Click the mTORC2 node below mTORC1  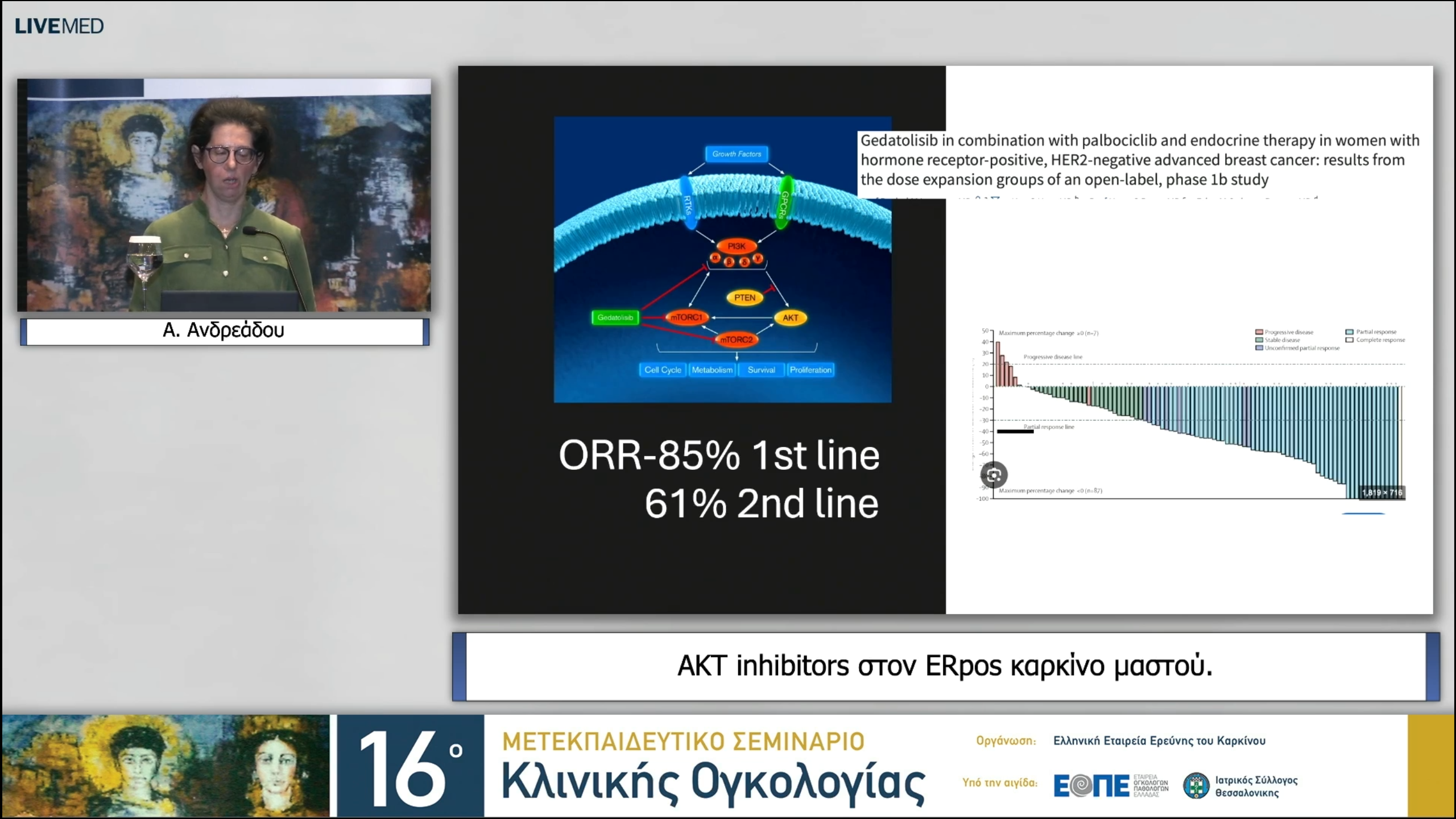click(736, 340)
